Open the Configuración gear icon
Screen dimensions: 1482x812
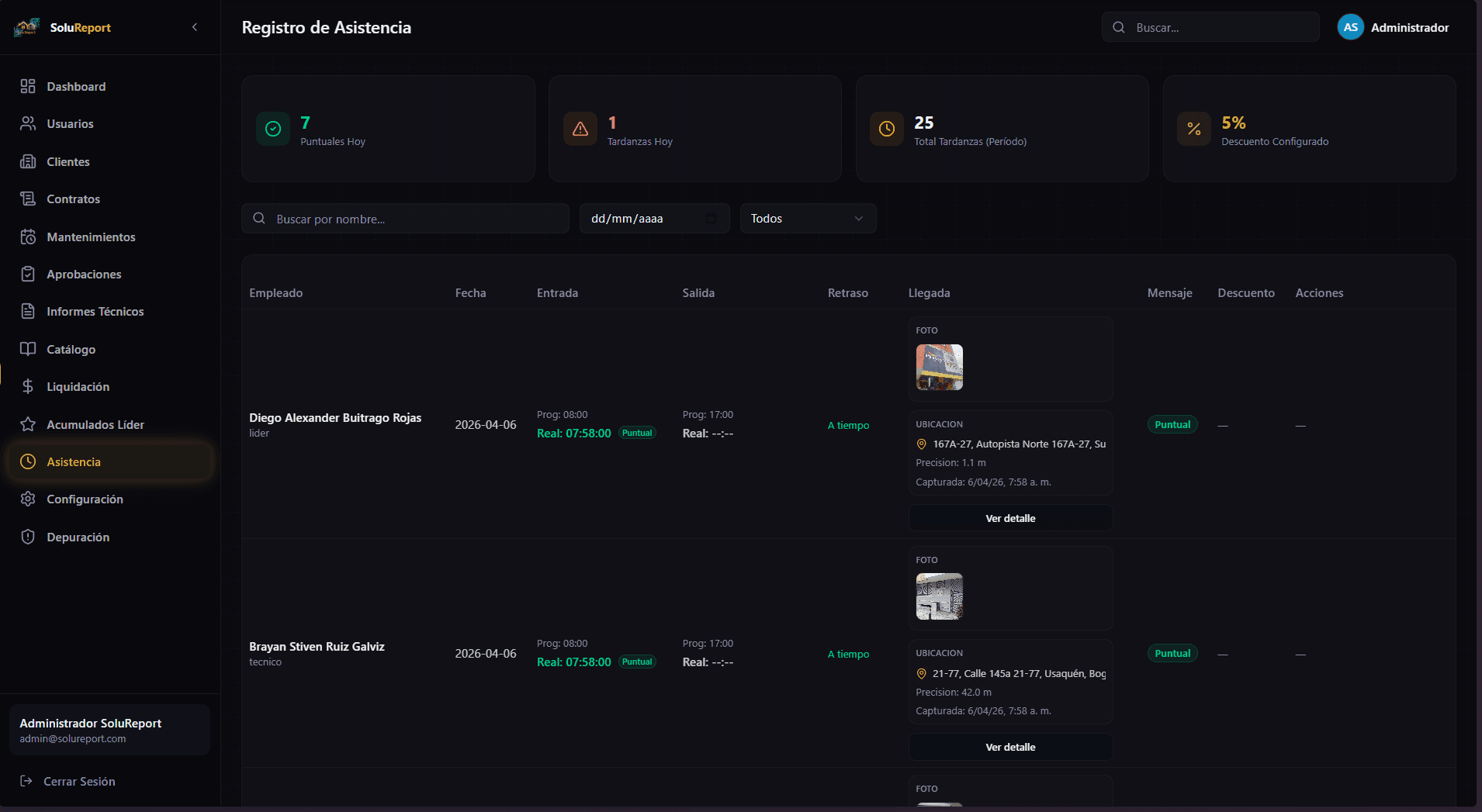click(x=28, y=499)
